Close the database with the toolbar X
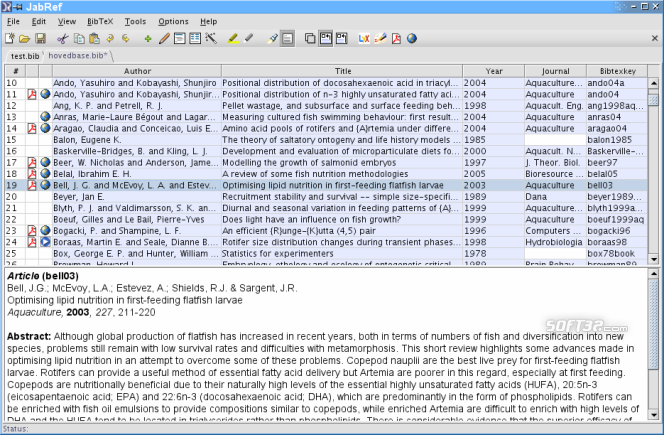The height and width of the screenshot is (435, 664). (655, 39)
